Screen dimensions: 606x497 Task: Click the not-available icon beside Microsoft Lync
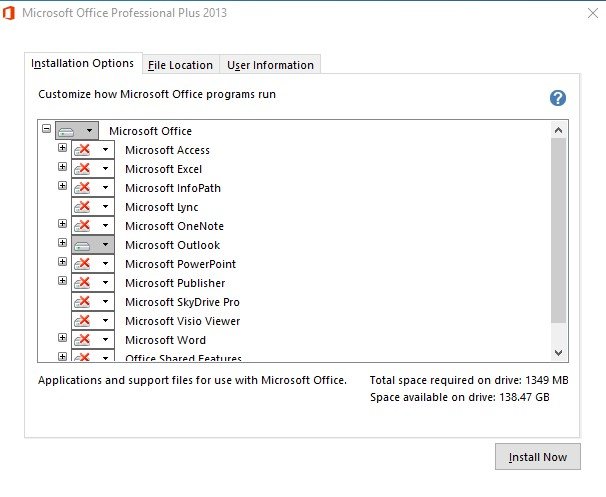pos(82,207)
